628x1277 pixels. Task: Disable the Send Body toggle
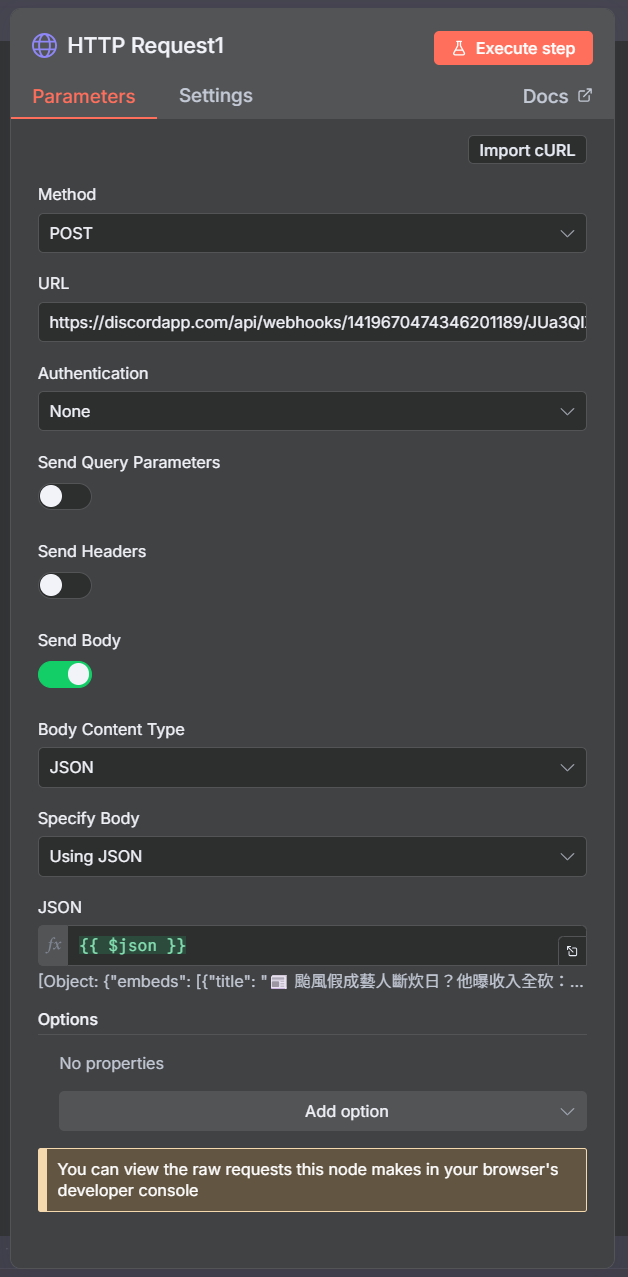coord(65,675)
